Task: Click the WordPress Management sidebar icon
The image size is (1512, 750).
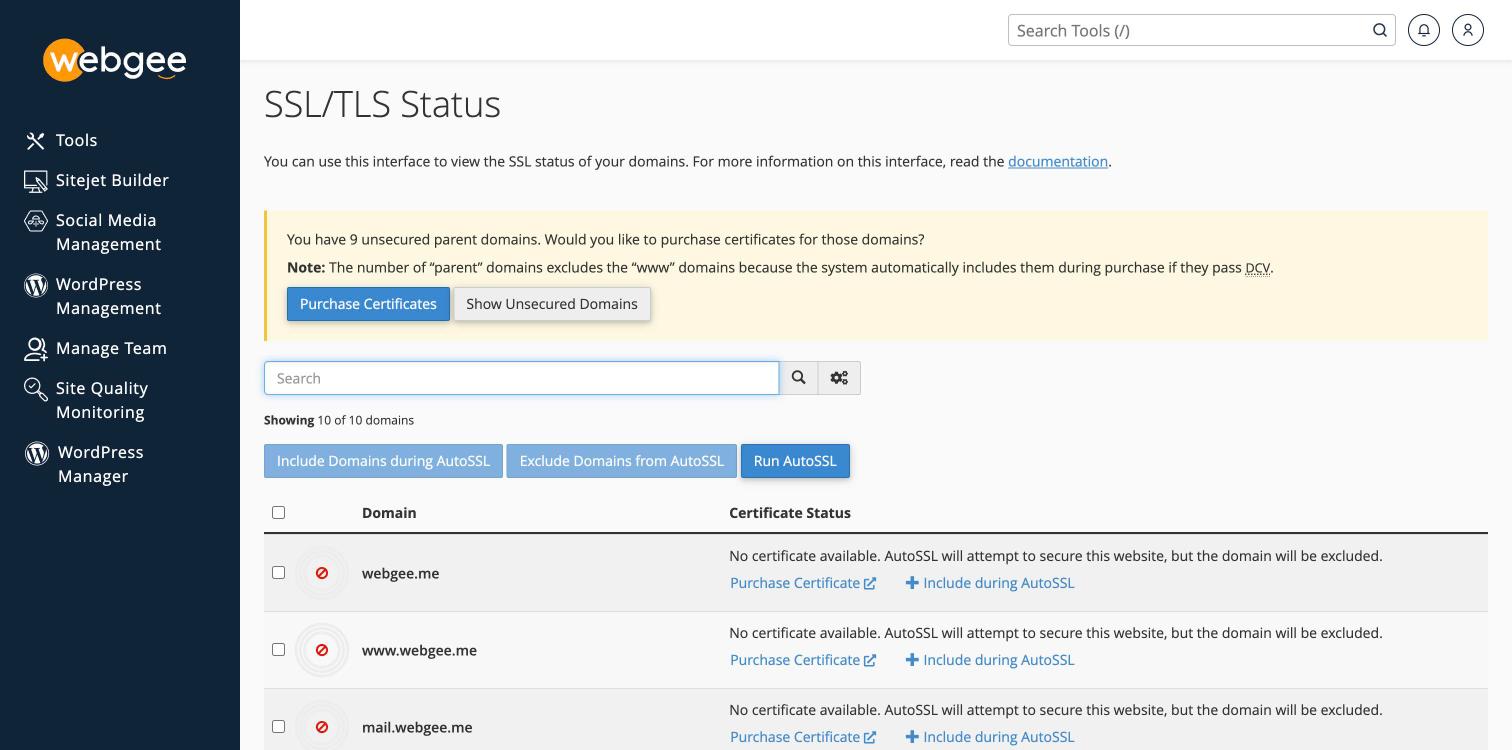Action: tap(36, 285)
